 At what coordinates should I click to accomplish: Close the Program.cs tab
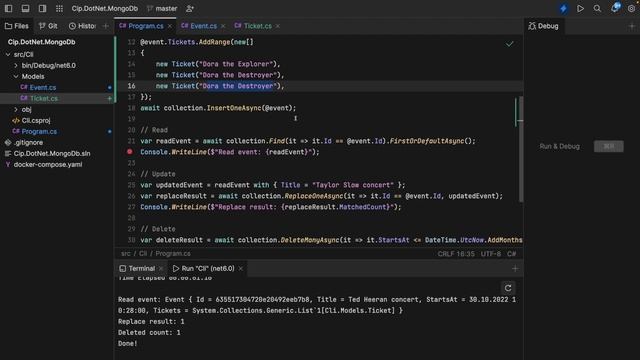(x=170, y=26)
